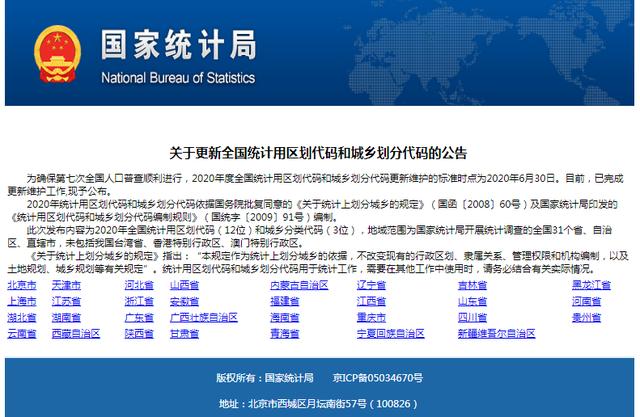This screenshot has height=417, width=640.
Task: Open the 重庆市 link
Action: coord(371,317)
